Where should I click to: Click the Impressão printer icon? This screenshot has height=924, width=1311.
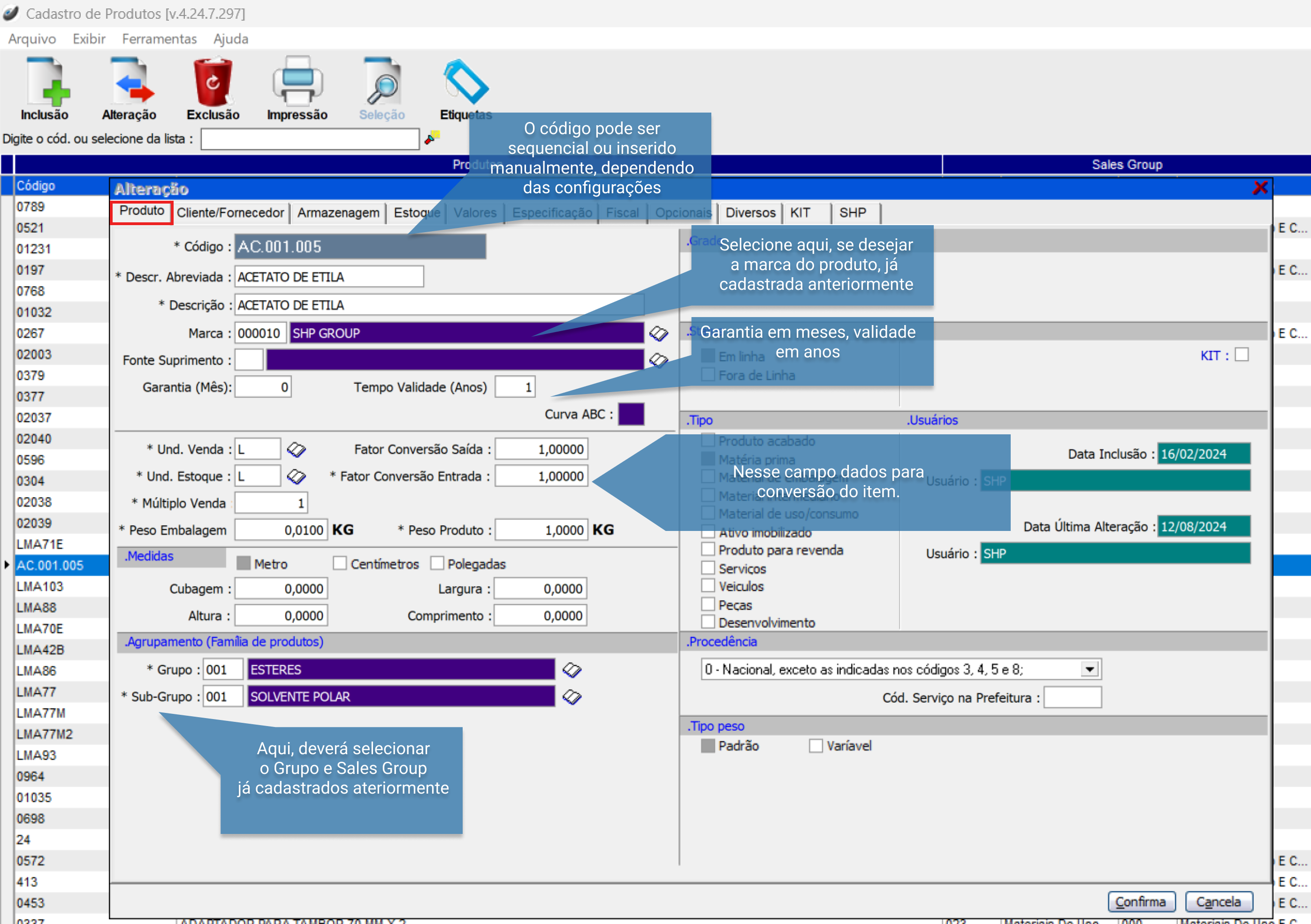[297, 83]
